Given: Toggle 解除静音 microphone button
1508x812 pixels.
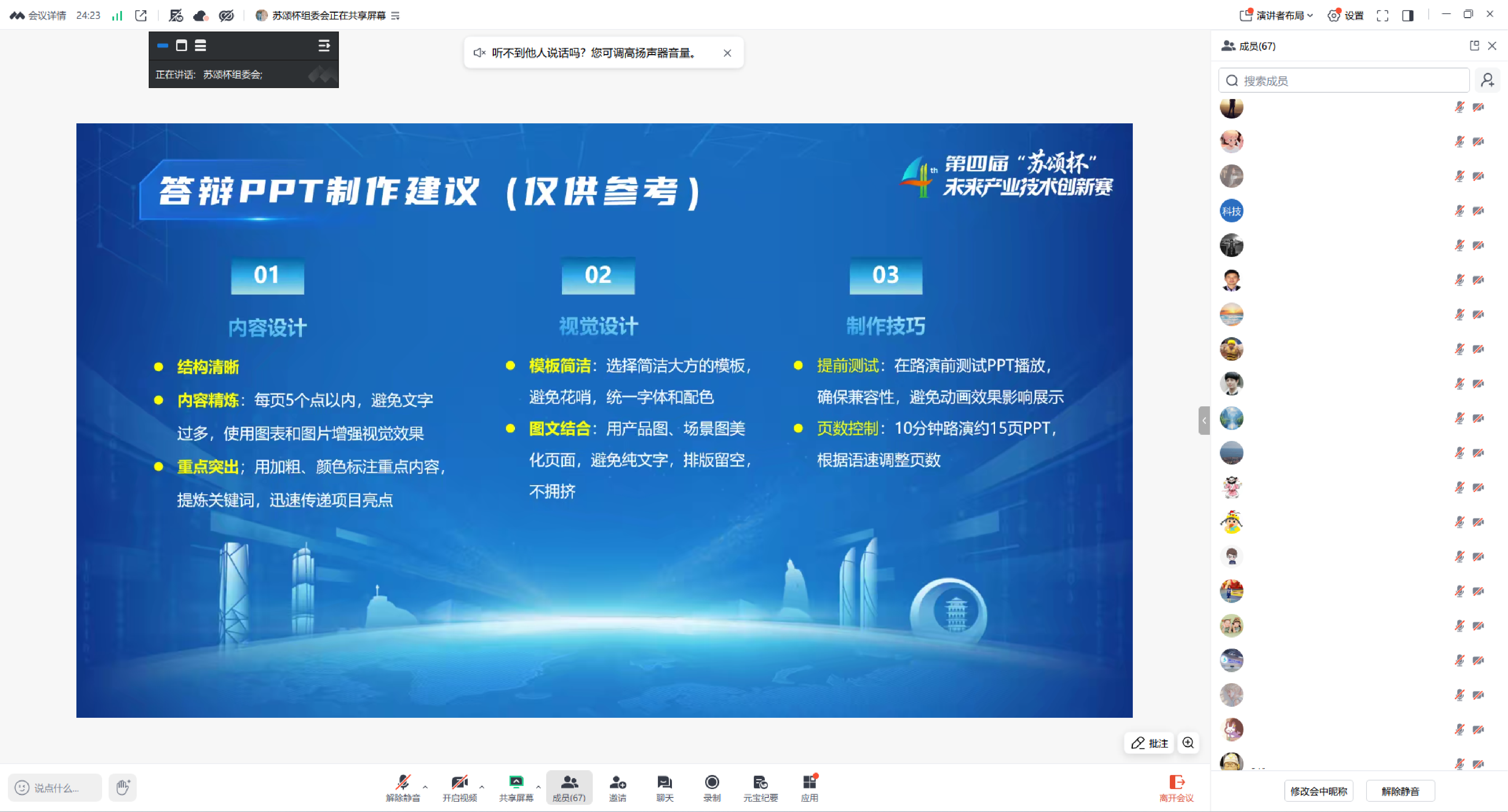Looking at the screenshot, I should (x=403, y=787).
